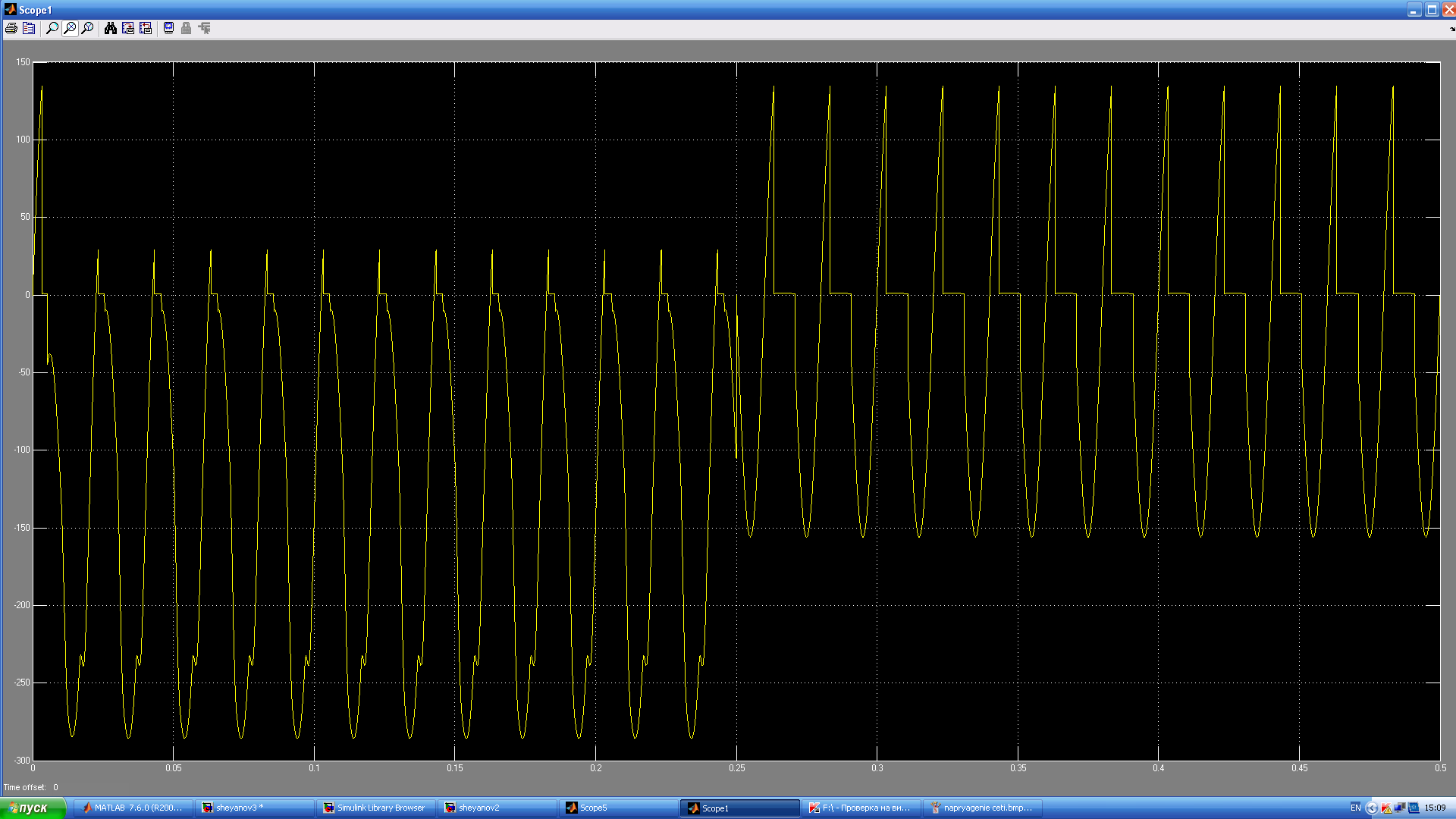Save current axes settings
Viewport: 1456px width, 819px height.
pyautogui.click(x=128, y=28)
